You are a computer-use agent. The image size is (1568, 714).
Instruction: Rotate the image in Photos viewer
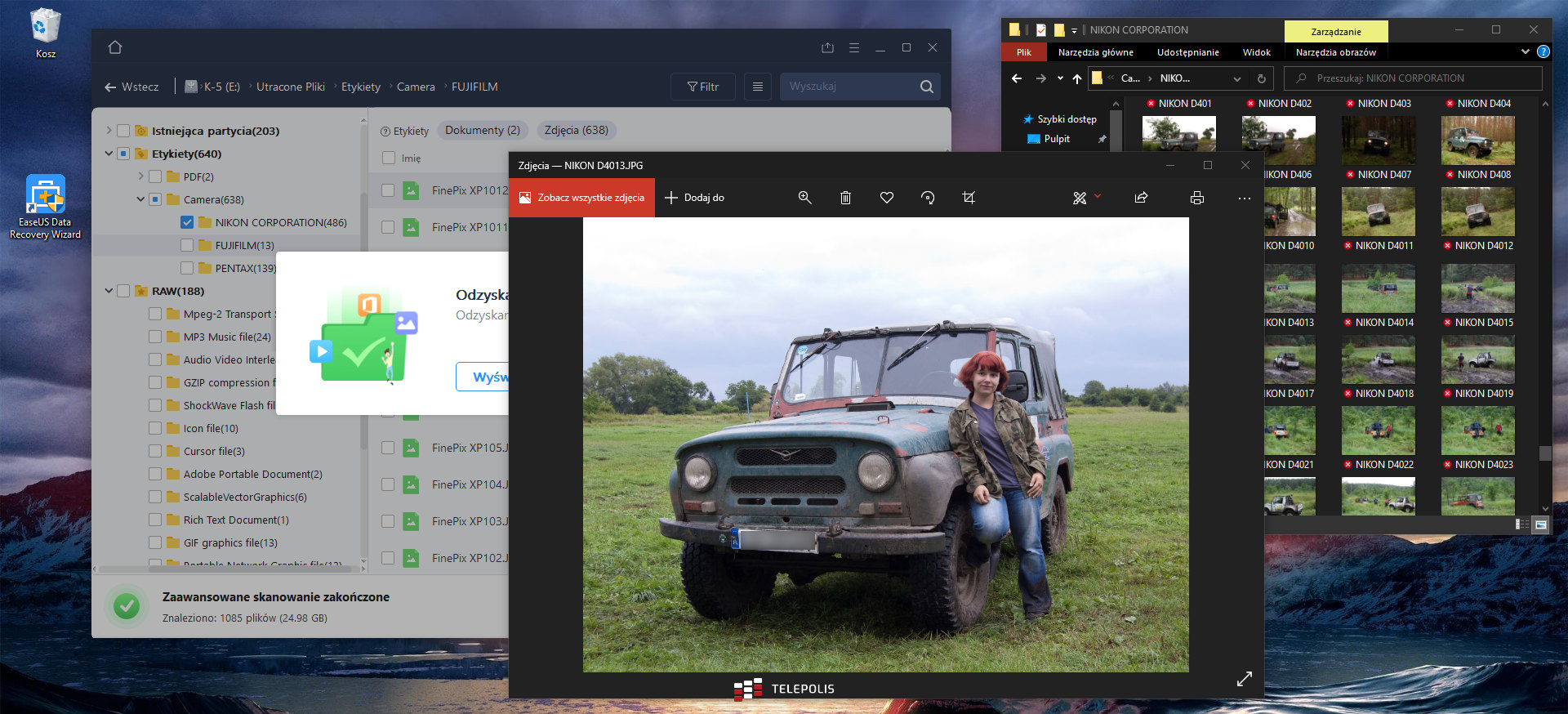pos(928,198)
